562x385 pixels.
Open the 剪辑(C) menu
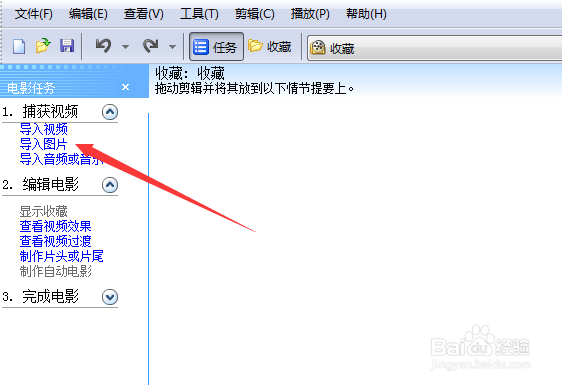pos(254,14)
